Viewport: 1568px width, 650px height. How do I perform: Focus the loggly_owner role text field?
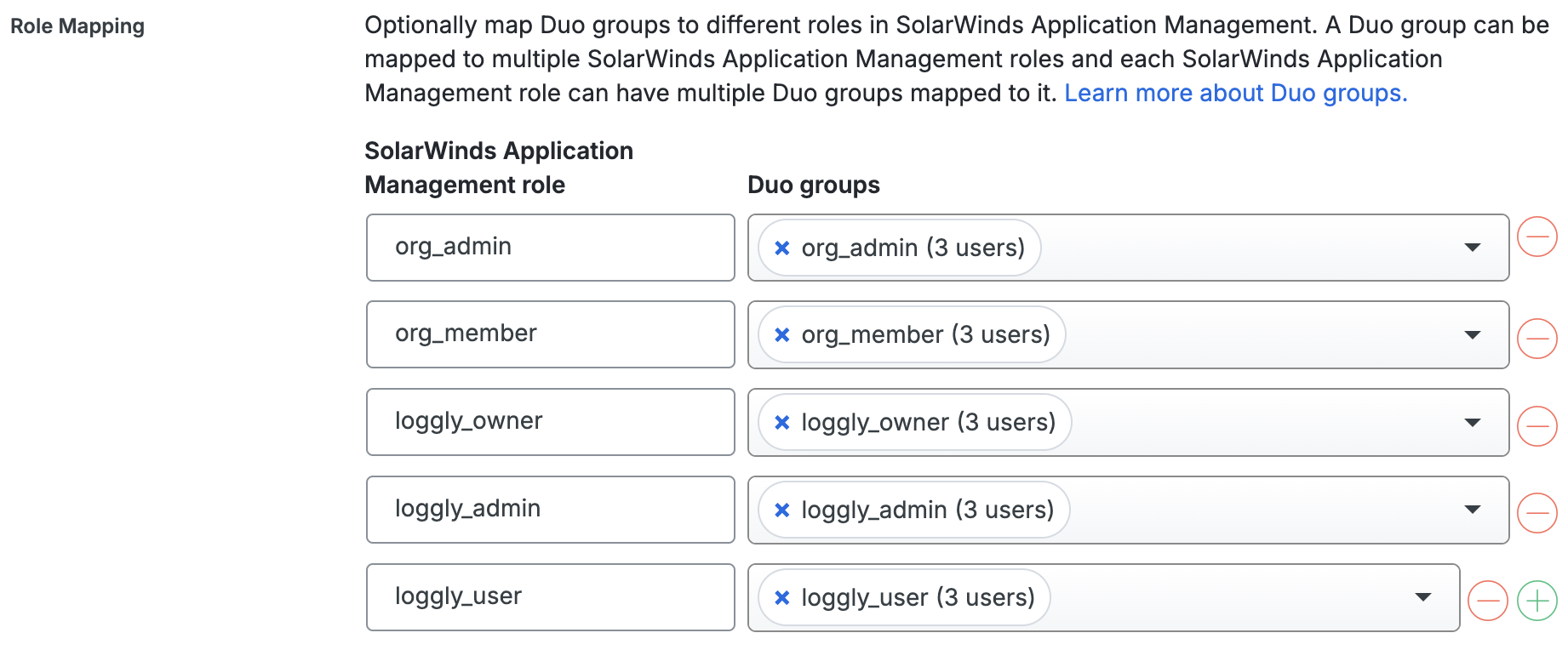[550, 422]
